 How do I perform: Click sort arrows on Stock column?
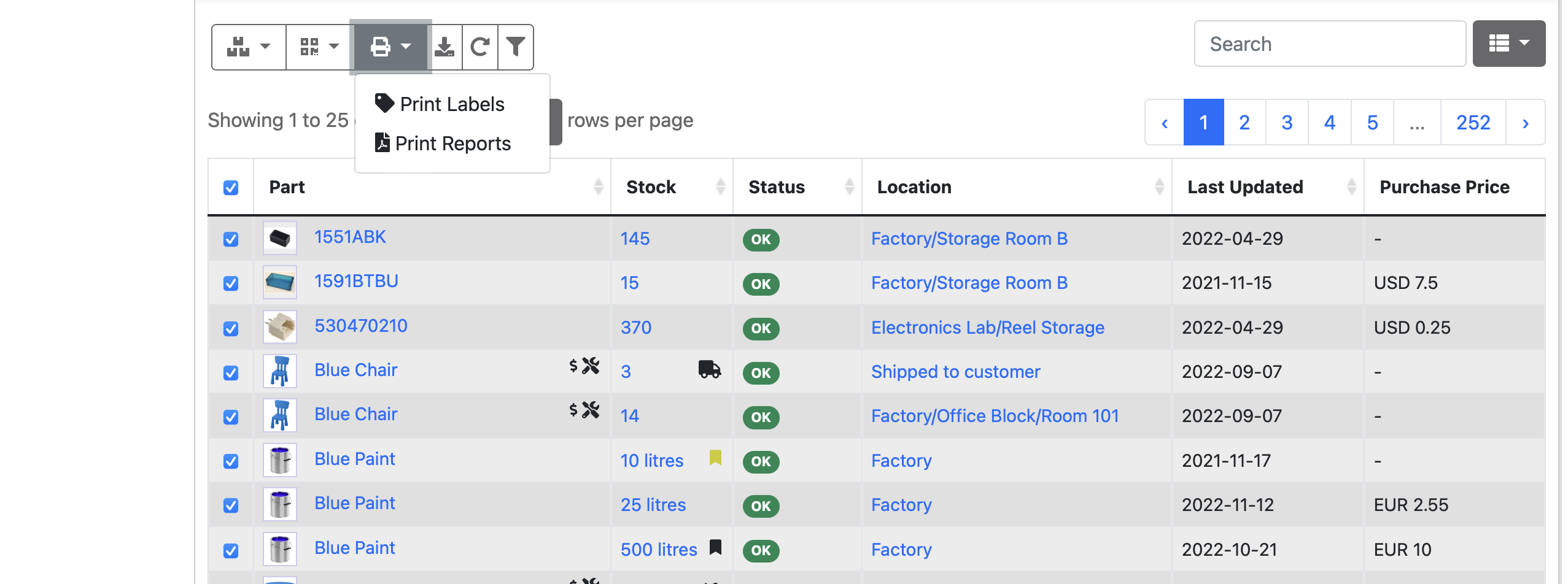[x=720, y=186]
